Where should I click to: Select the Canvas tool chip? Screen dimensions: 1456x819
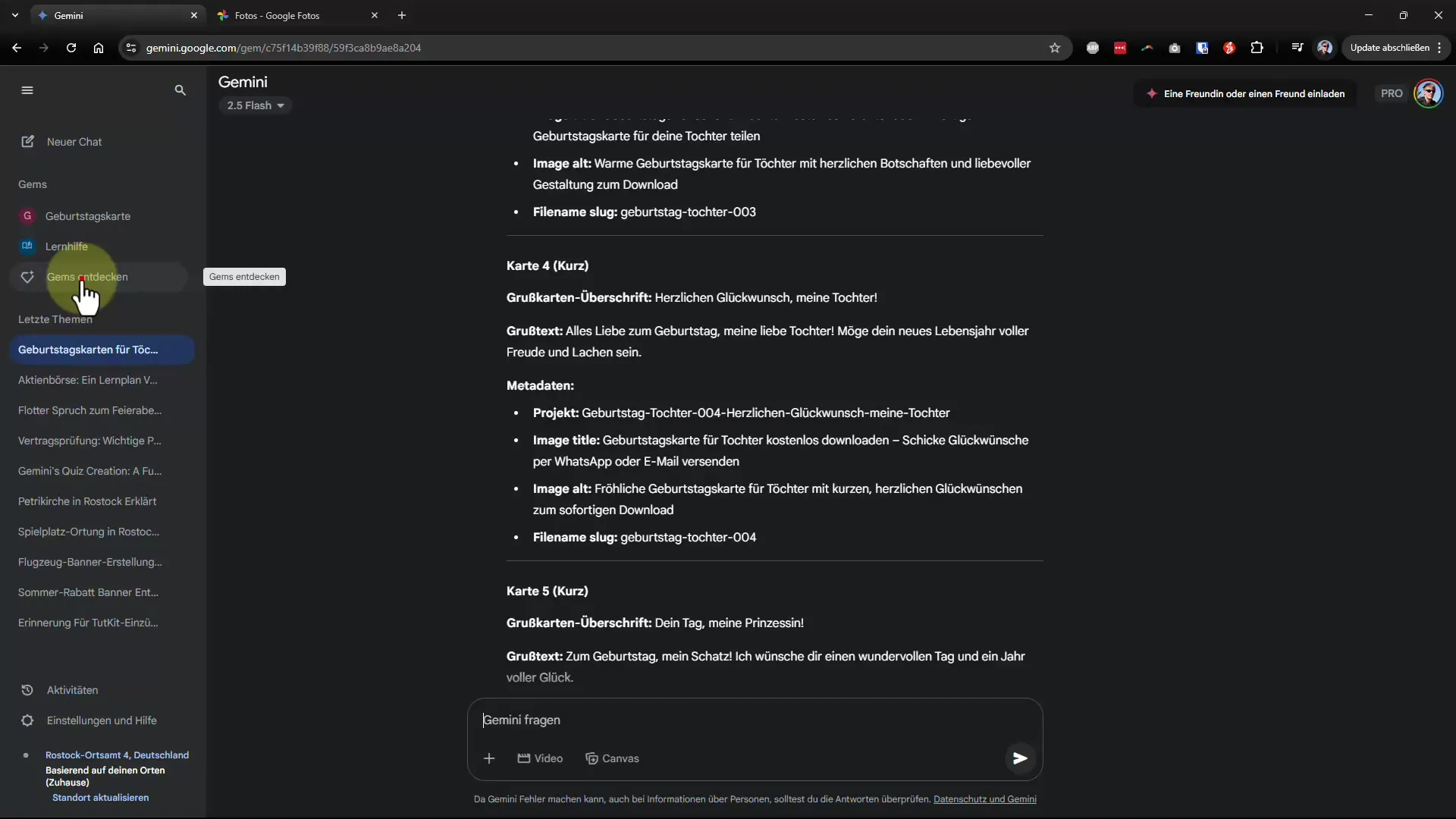click(612, 758)
